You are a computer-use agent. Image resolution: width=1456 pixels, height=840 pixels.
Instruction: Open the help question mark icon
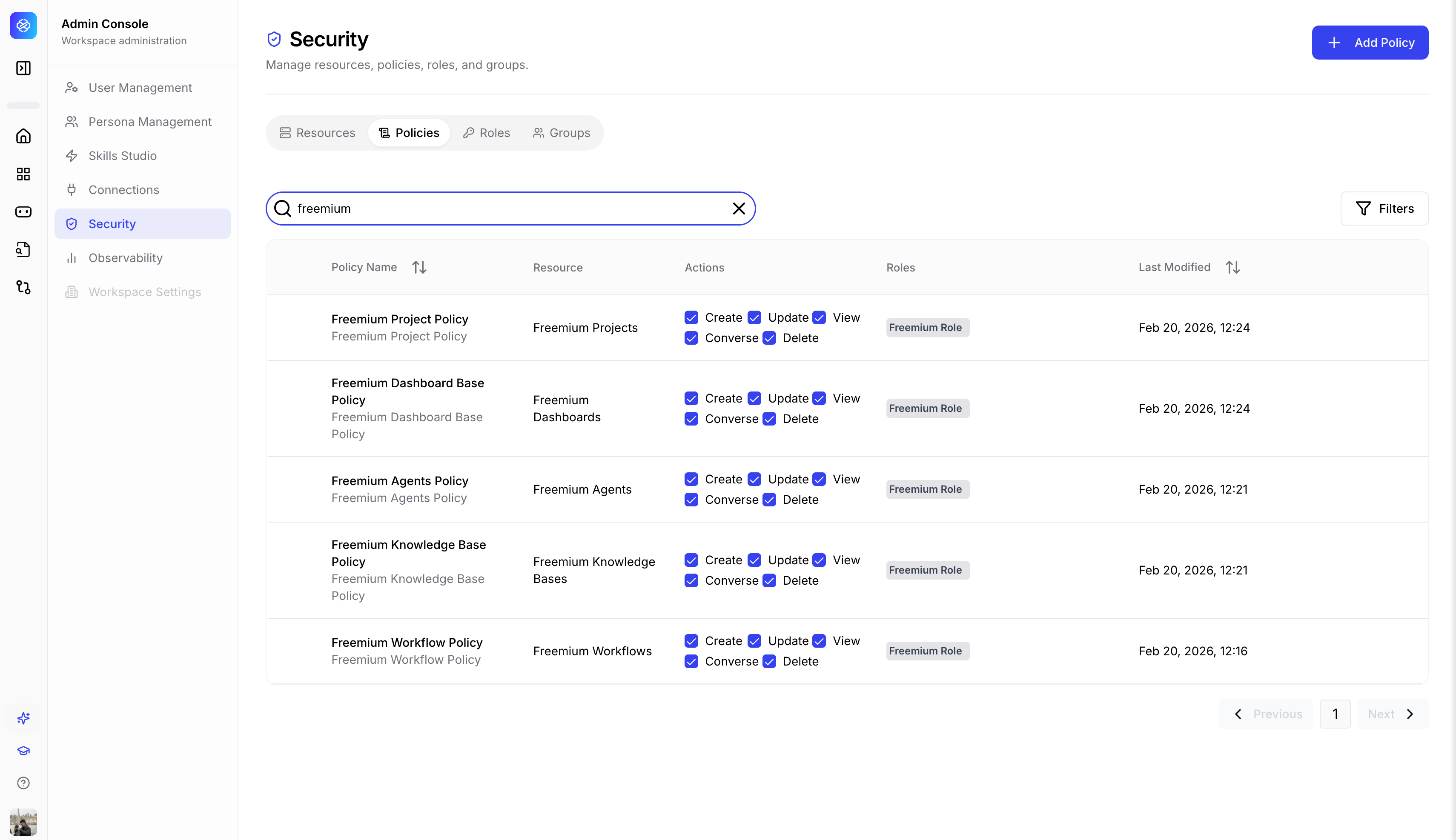tap(24, 783)
